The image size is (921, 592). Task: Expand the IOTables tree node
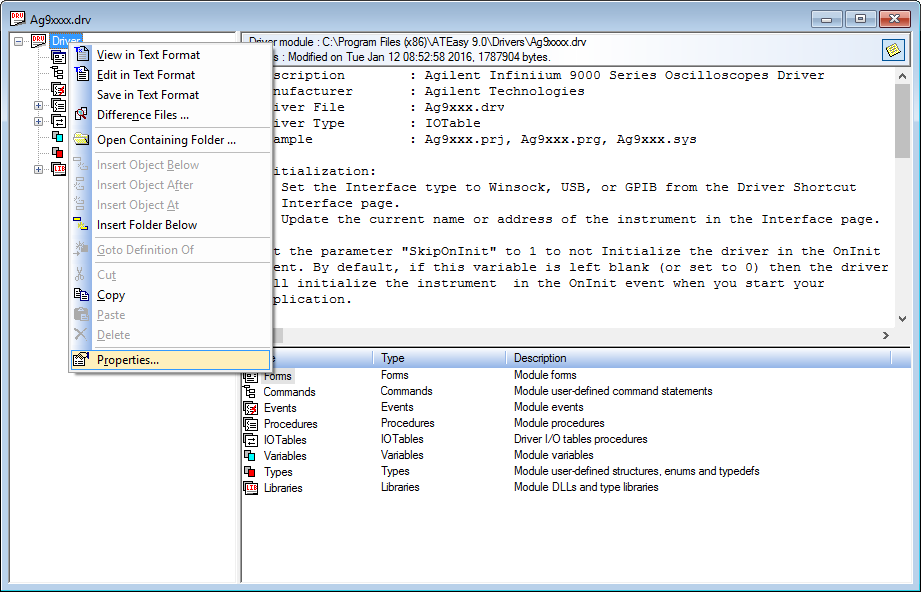pos(38,122)
